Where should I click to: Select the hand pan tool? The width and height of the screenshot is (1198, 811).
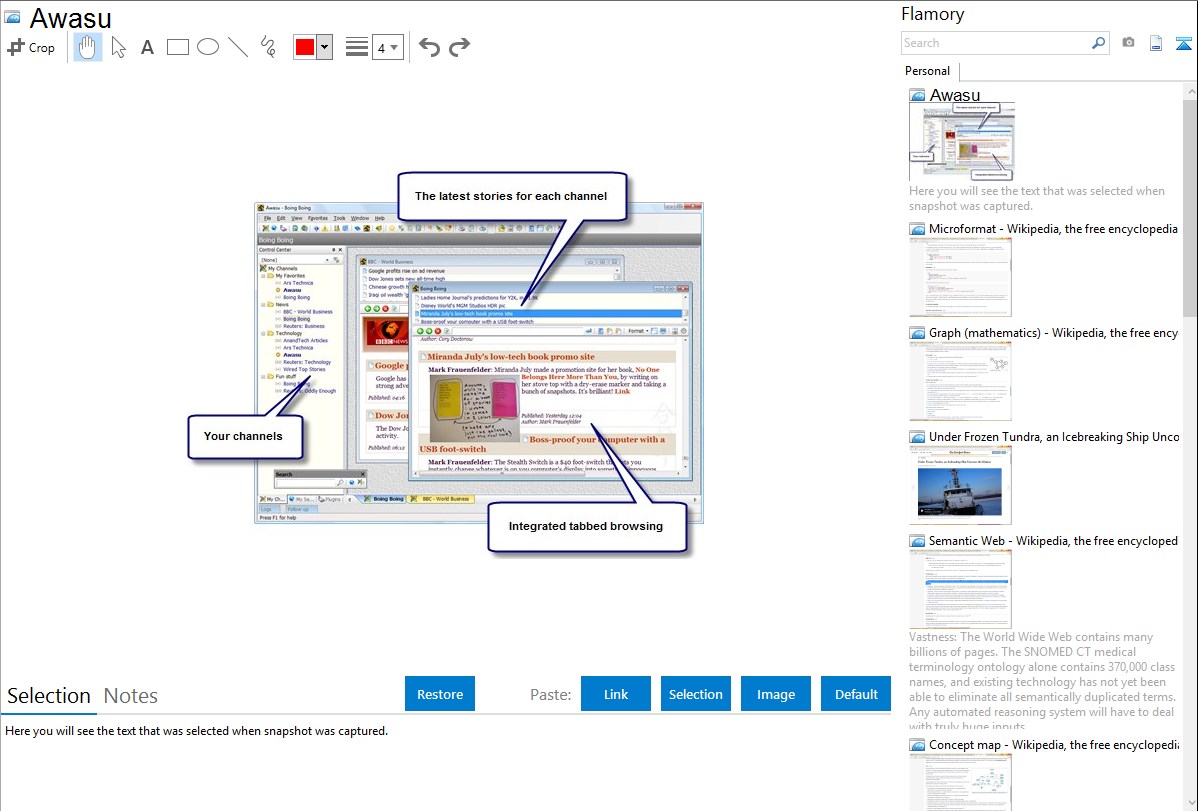[88, 47]
